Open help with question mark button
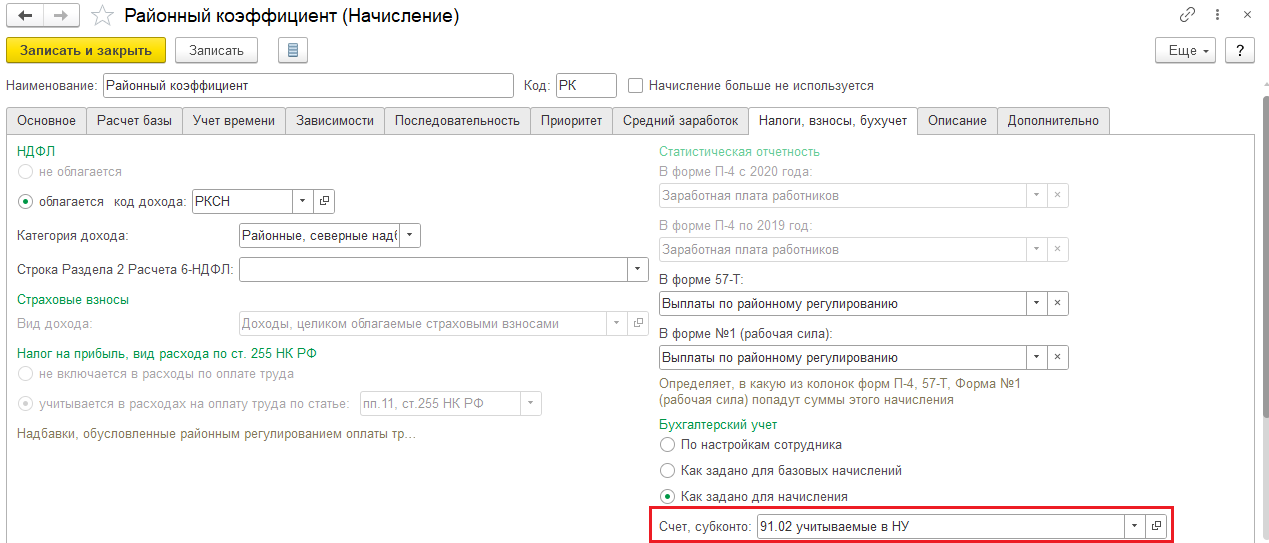 1240,50
